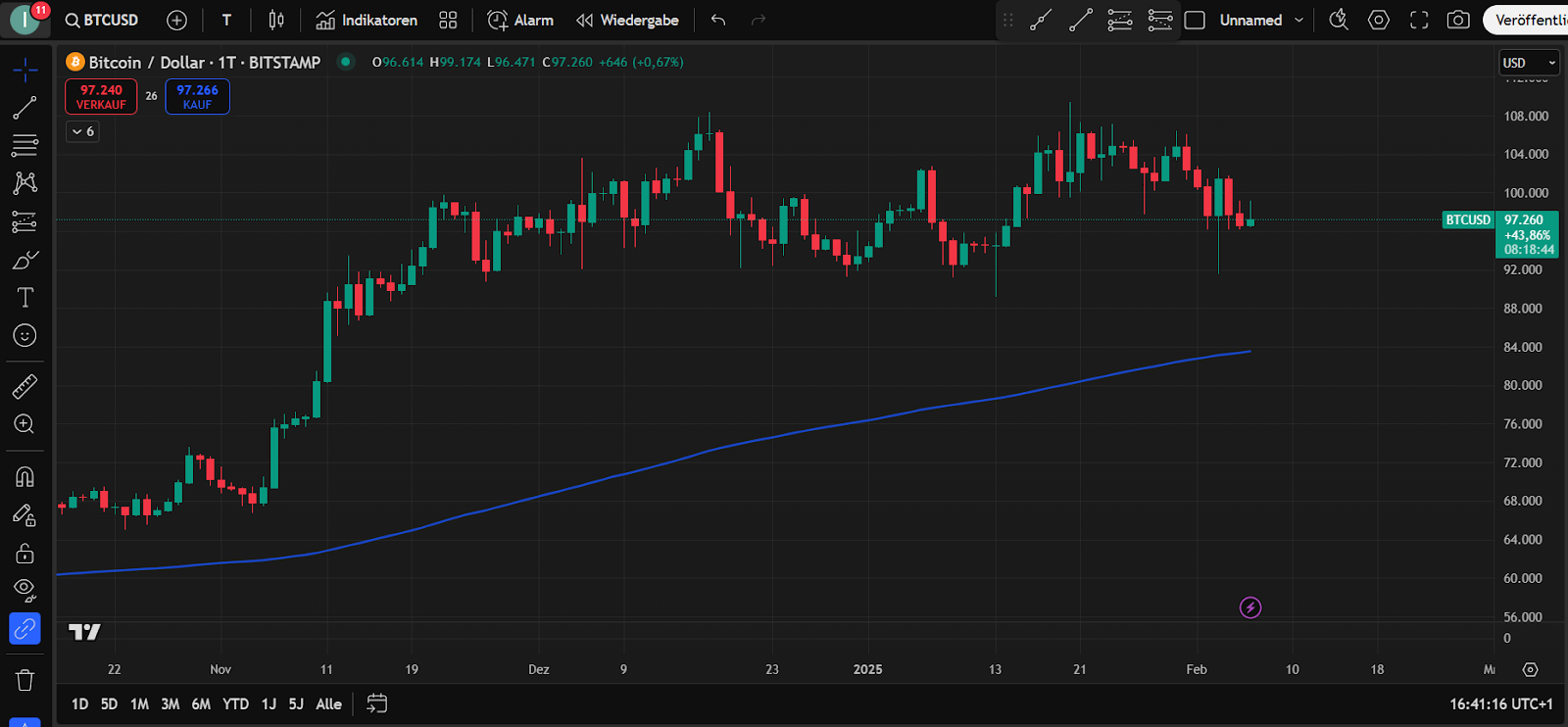
Task: Select the zoom in tool
Action: click(x=25, y=424)
